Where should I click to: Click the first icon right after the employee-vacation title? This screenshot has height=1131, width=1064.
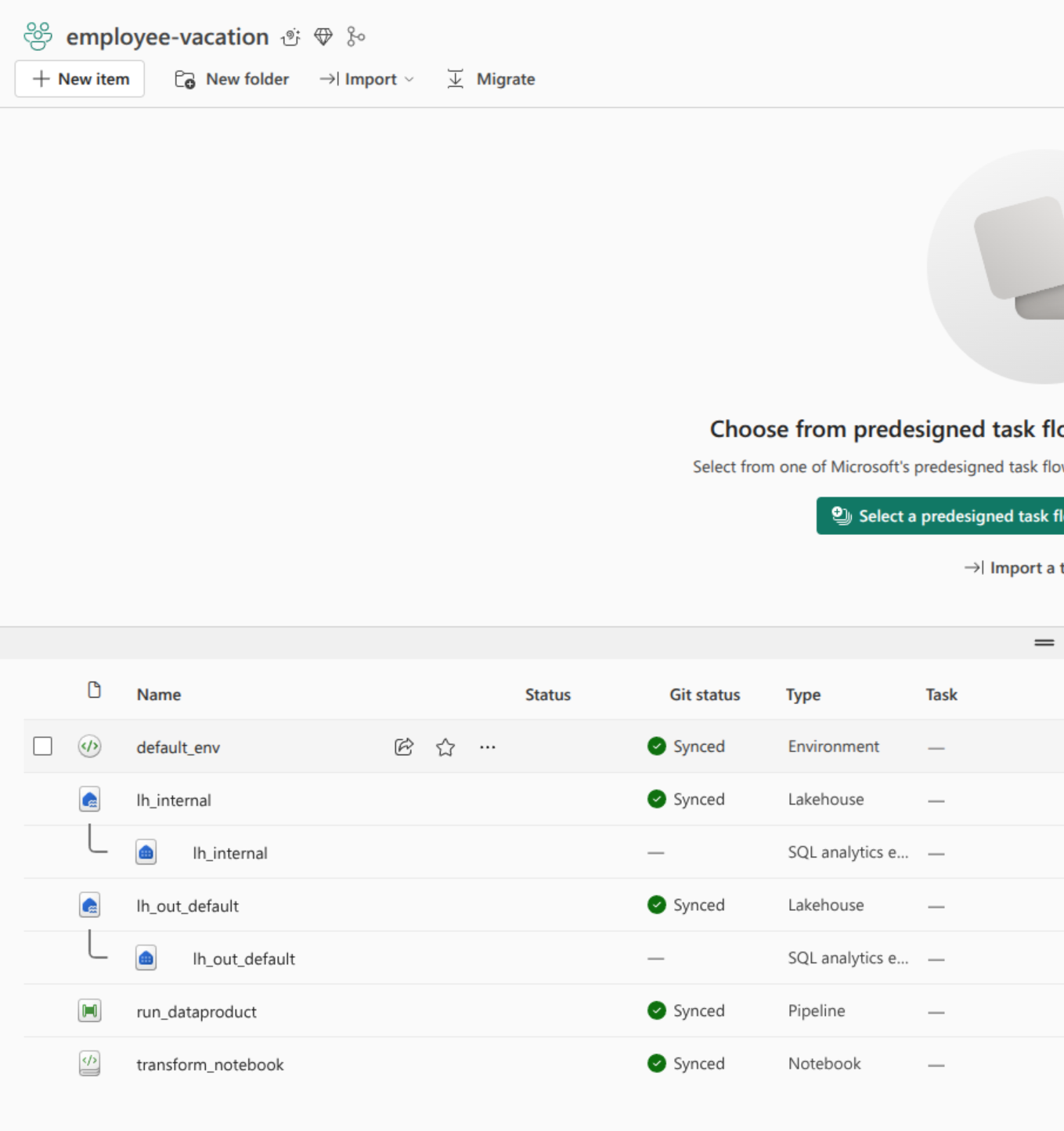pyautogui.click(x=291, y=37)
